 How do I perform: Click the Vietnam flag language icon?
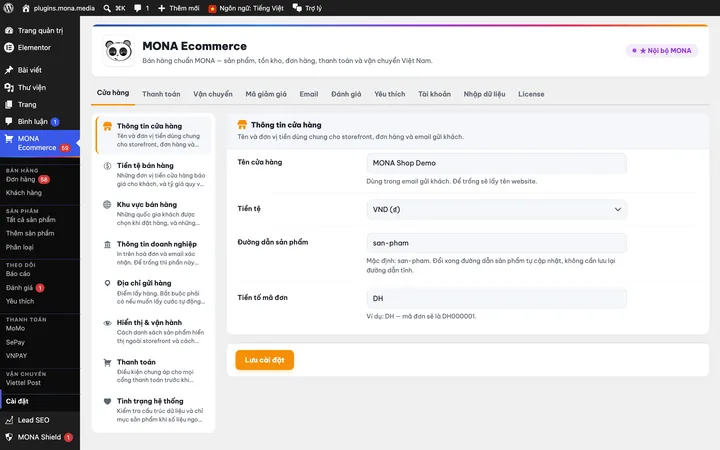pos(212,8)
